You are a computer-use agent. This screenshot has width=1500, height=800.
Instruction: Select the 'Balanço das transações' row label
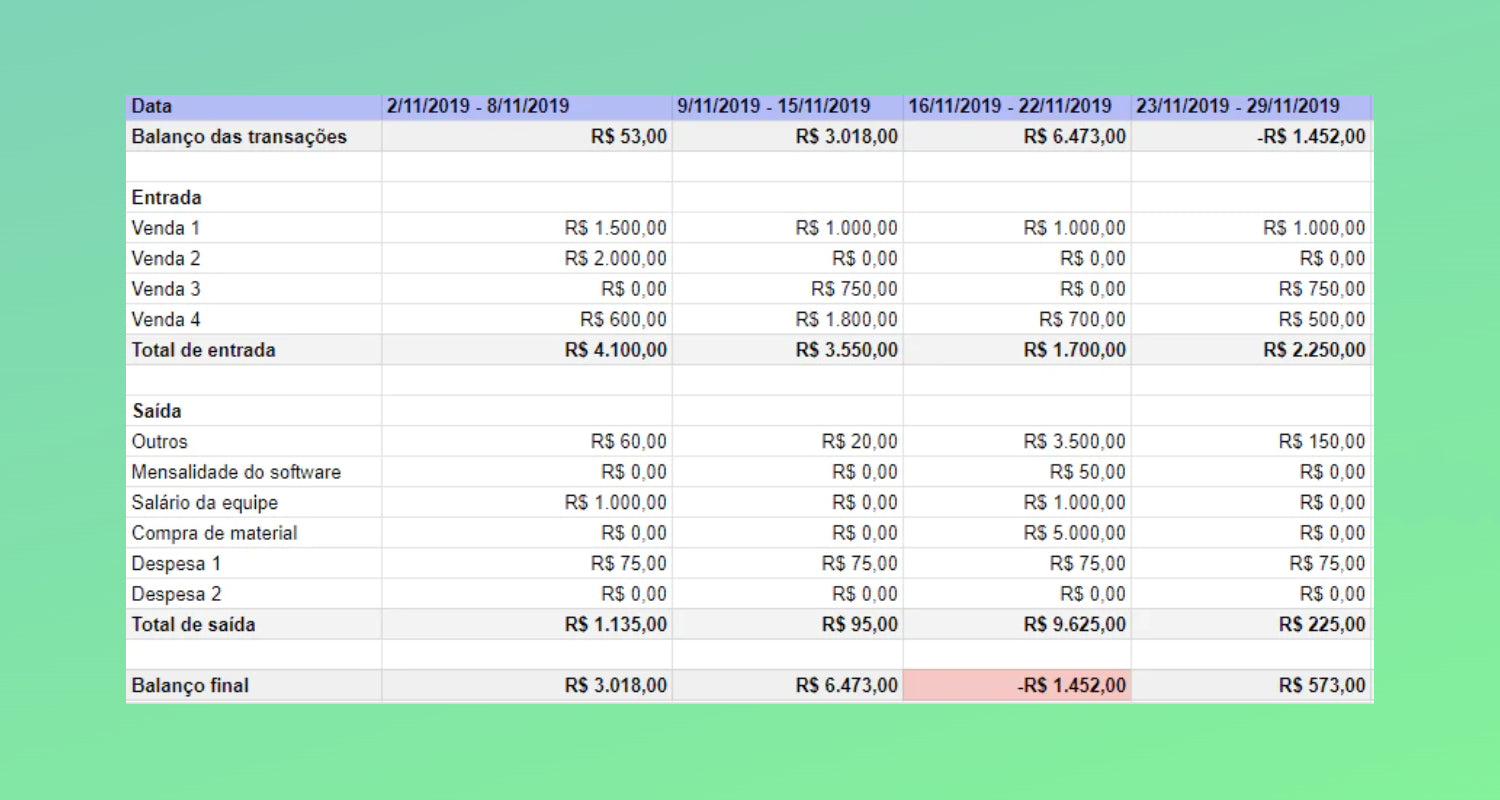click(x=254, y=137)
